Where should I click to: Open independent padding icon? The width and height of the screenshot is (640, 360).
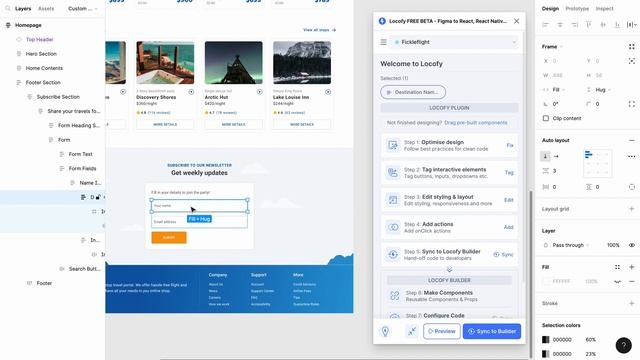(631, 187)
